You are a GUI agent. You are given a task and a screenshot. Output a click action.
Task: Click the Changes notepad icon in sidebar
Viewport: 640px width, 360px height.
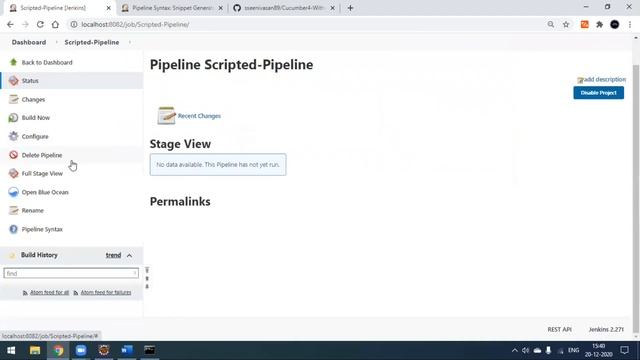click(x=13, y=99)
